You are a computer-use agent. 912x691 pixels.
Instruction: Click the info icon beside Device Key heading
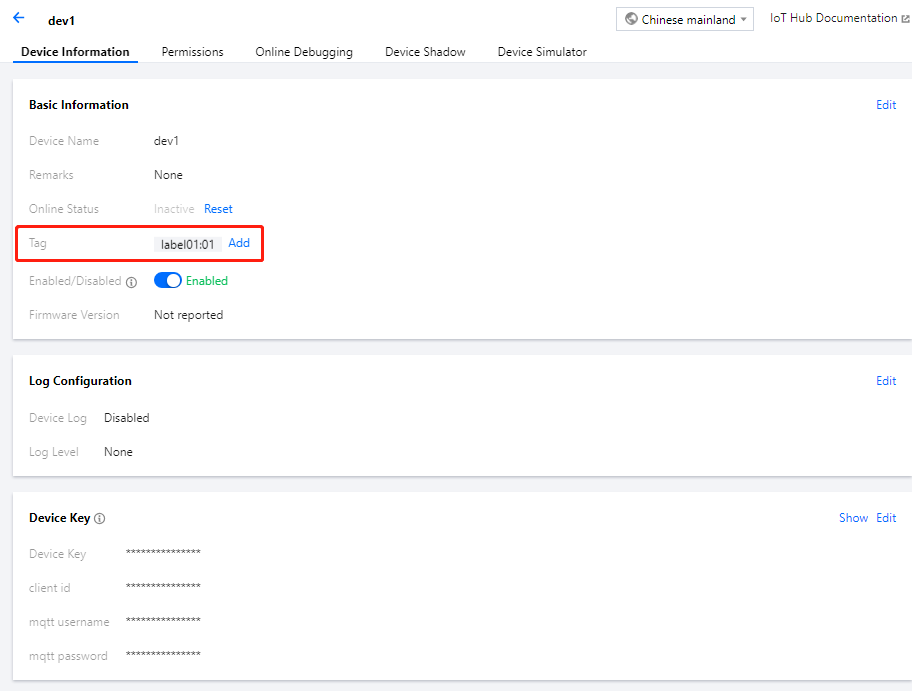tap(100, 519)
